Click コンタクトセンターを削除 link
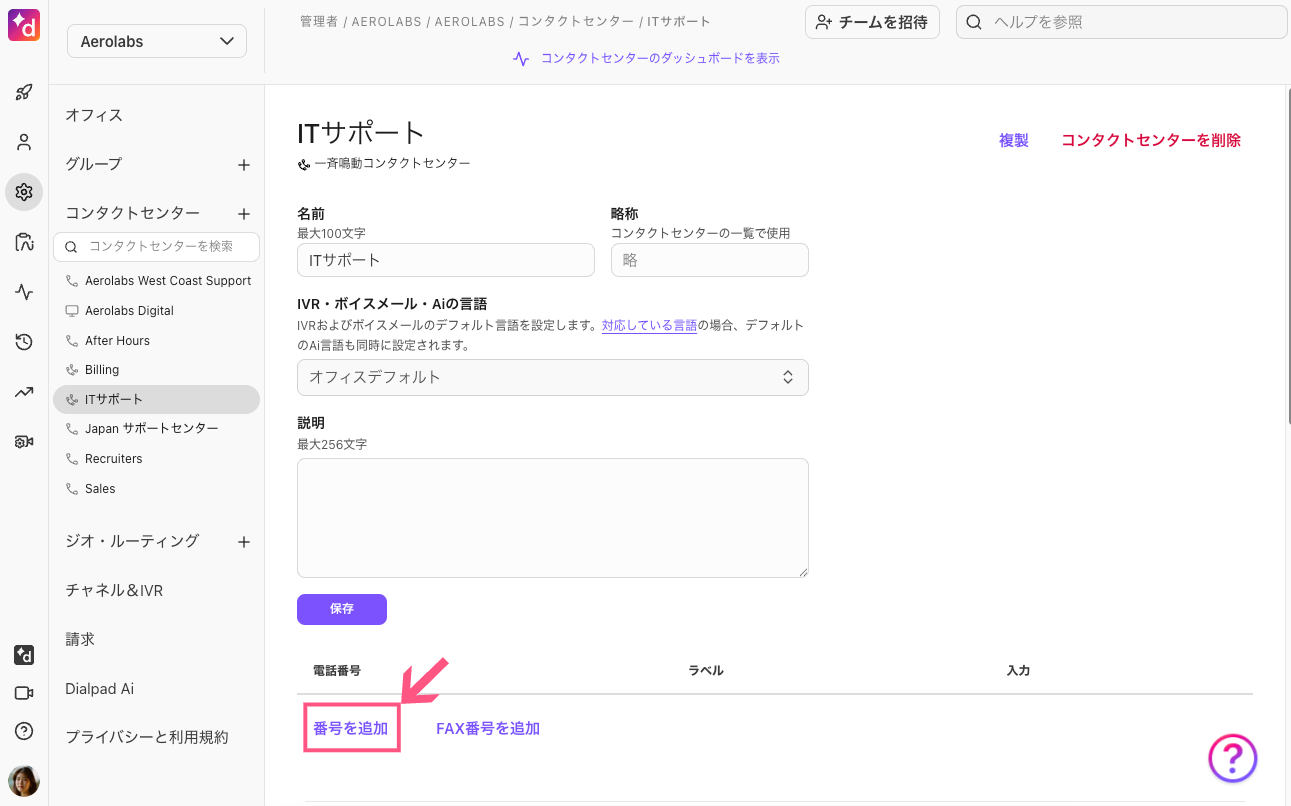Viewport: 1291px width, 806px height. coord(1151,141)
